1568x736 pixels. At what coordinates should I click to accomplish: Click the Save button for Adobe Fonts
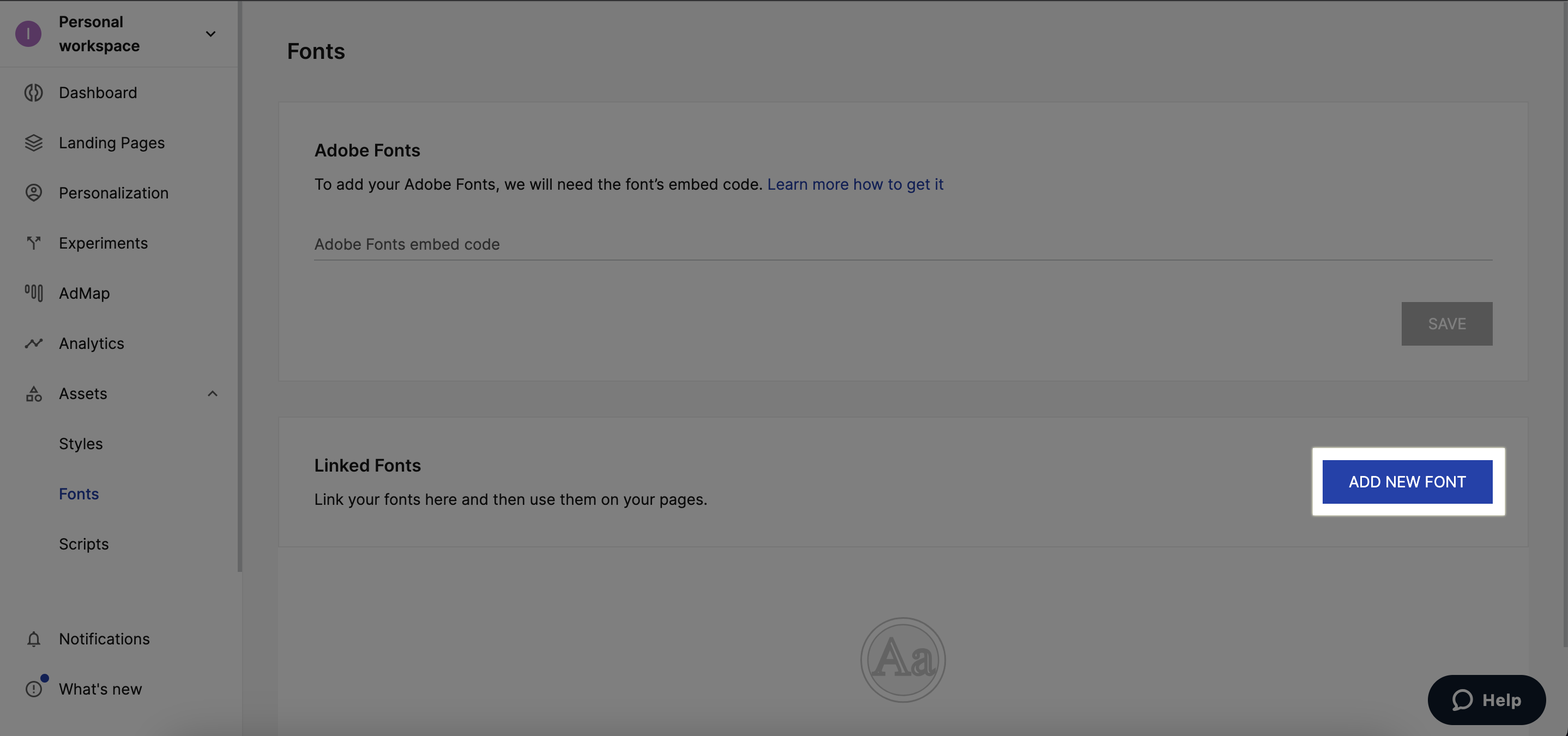tap(1446, 324)
